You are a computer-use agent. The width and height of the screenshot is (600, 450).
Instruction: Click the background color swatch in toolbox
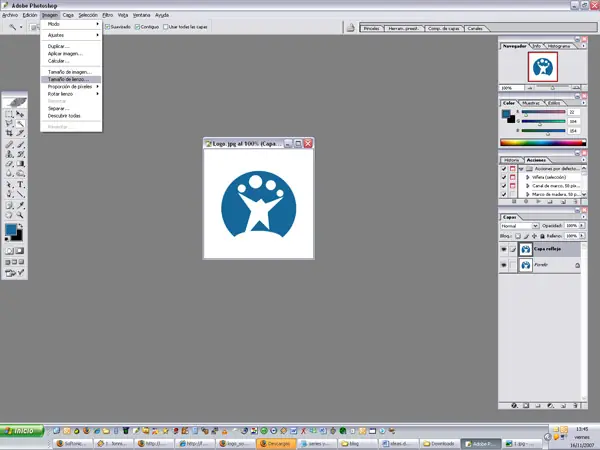pos(18,236)
